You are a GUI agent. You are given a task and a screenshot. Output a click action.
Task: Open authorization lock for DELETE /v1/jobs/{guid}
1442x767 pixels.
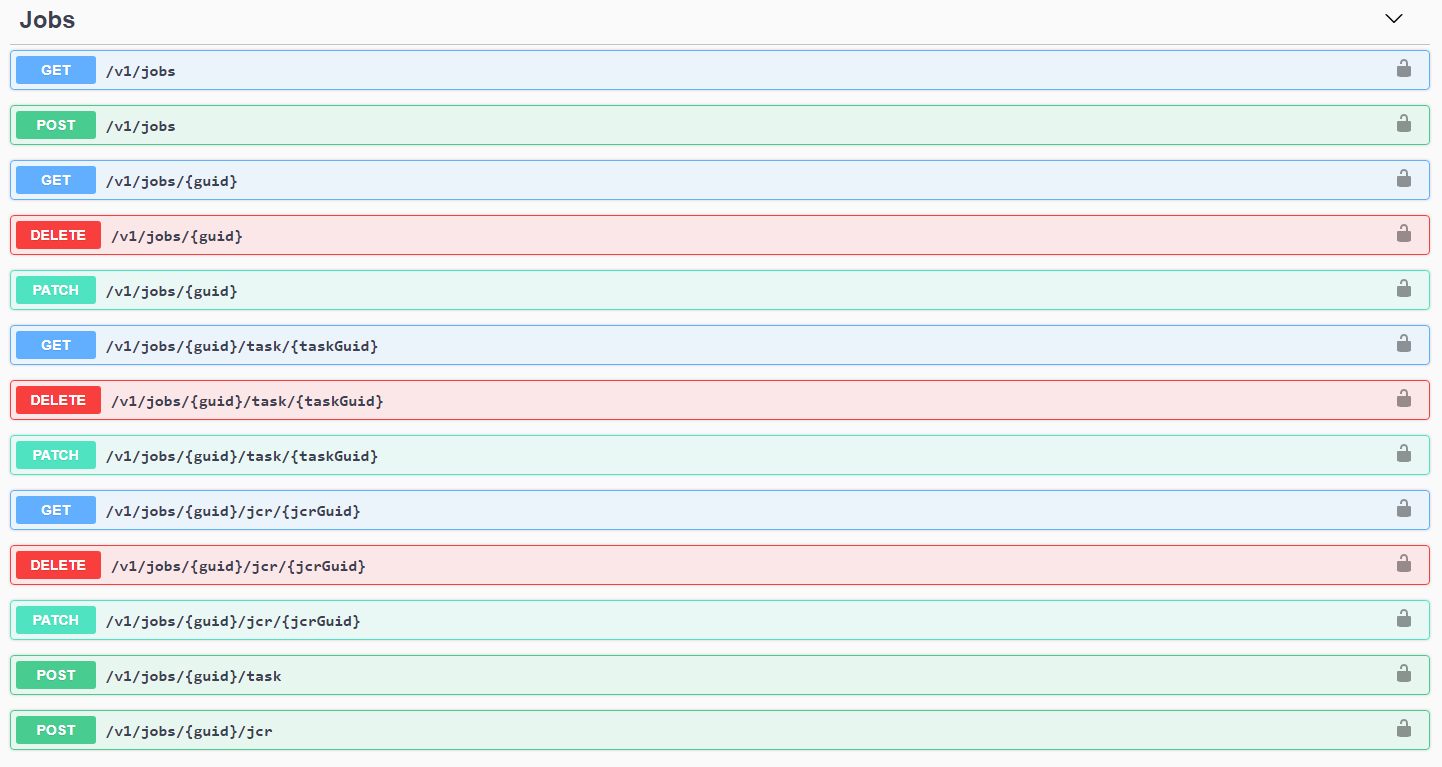coord(1403,234)
